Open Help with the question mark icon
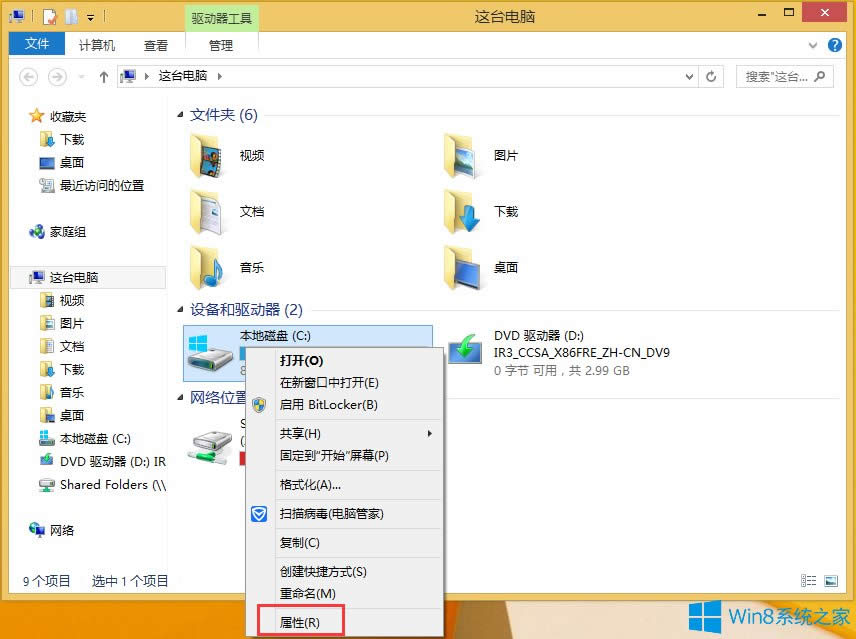The width and height of the screenshot is (856, 639). coord(835,45)
